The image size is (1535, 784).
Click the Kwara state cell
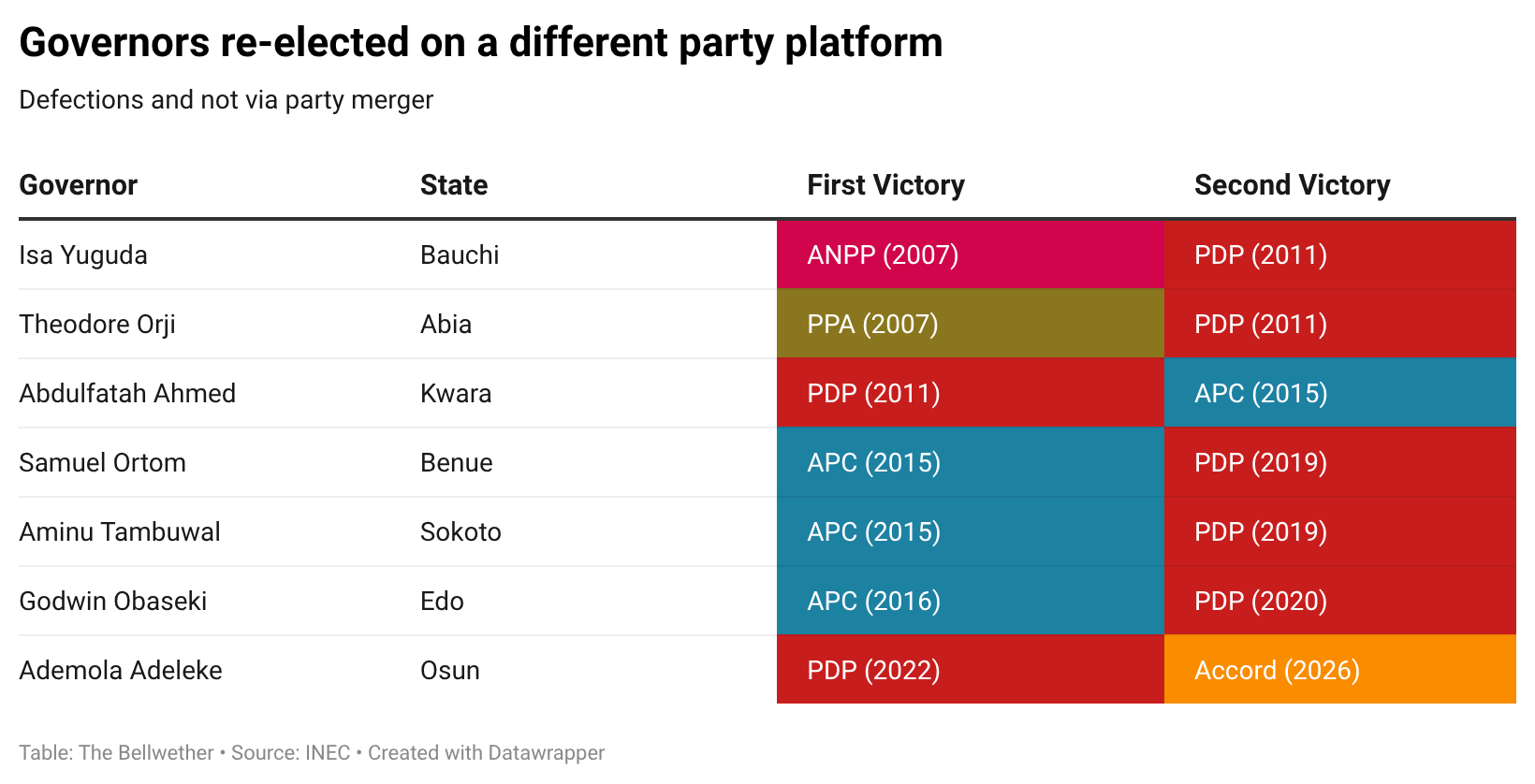pos(456,393)
